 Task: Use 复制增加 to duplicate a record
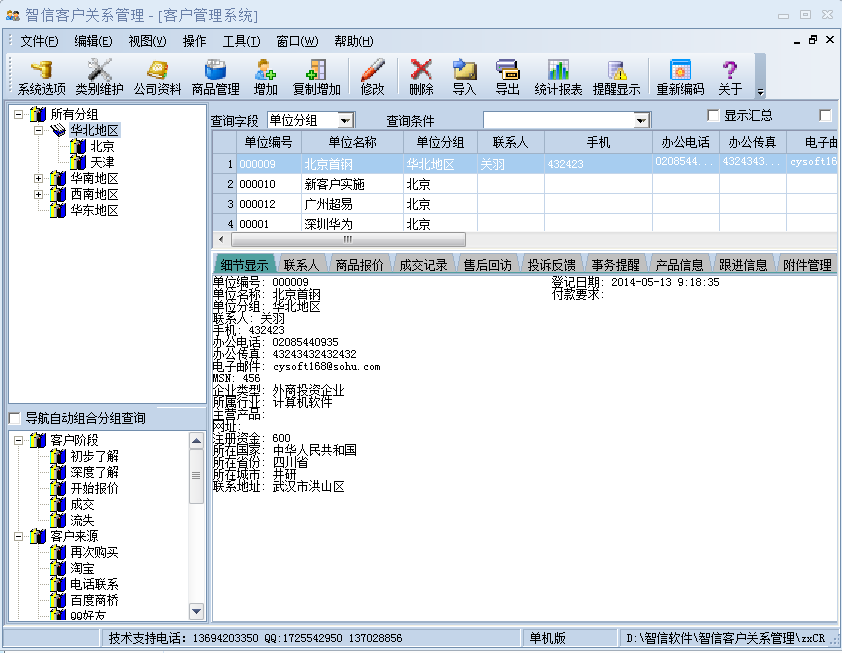point(318,78)
